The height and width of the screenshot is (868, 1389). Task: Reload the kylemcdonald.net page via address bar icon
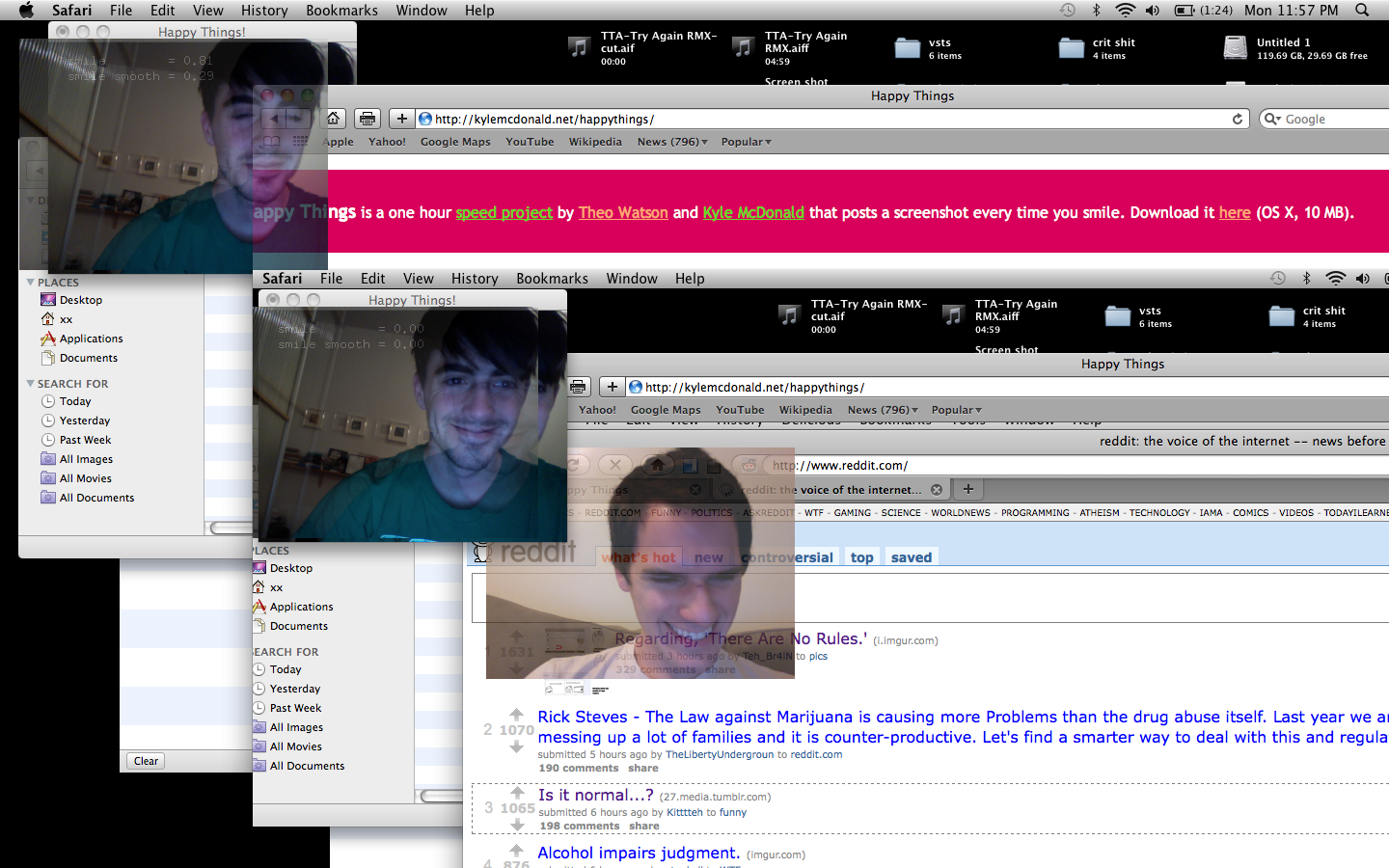(x=1238, y=119)
